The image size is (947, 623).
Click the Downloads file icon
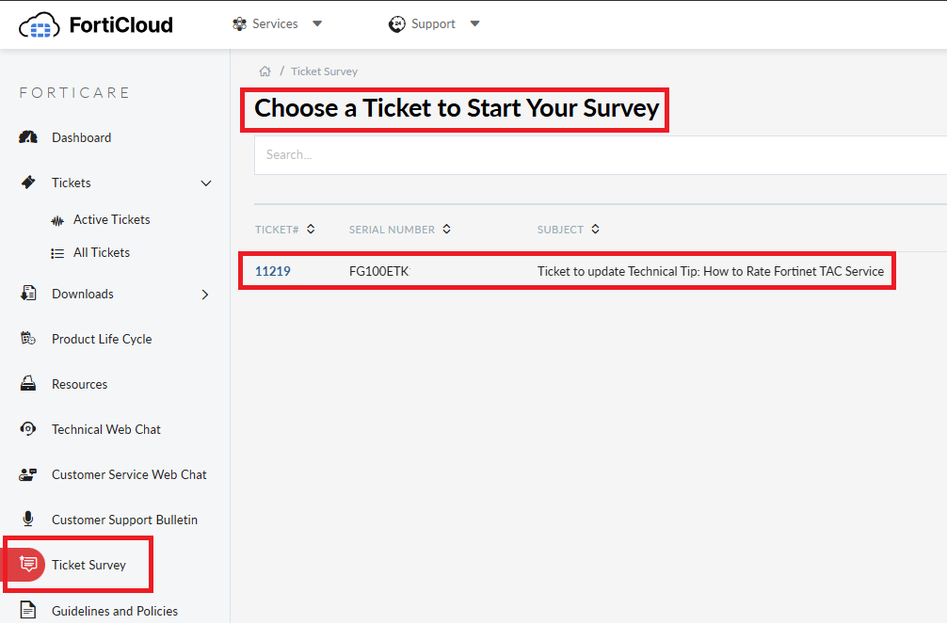[x=29, y=294]
